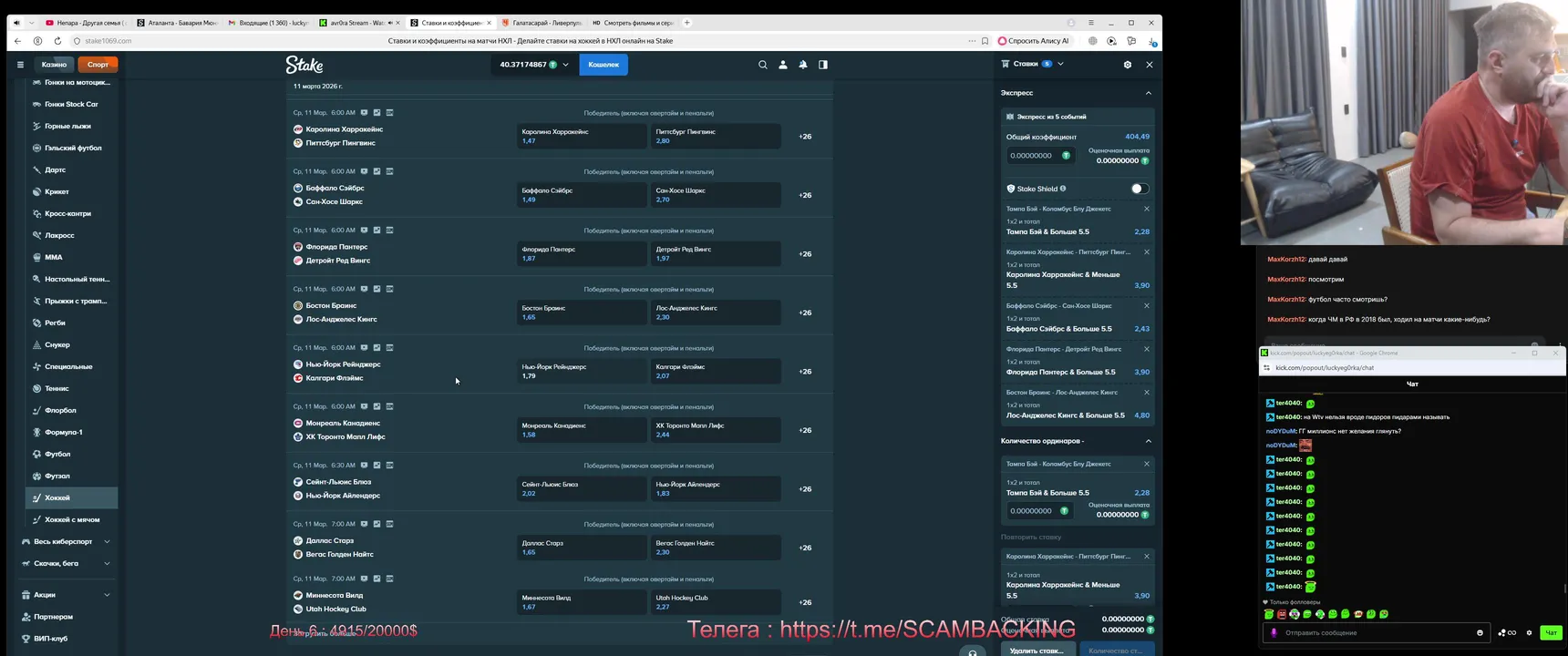This screenshot has width=1568, height=656.
Task: Expand Ставки bet slip dropdown
Action: tap(1060, 64)
